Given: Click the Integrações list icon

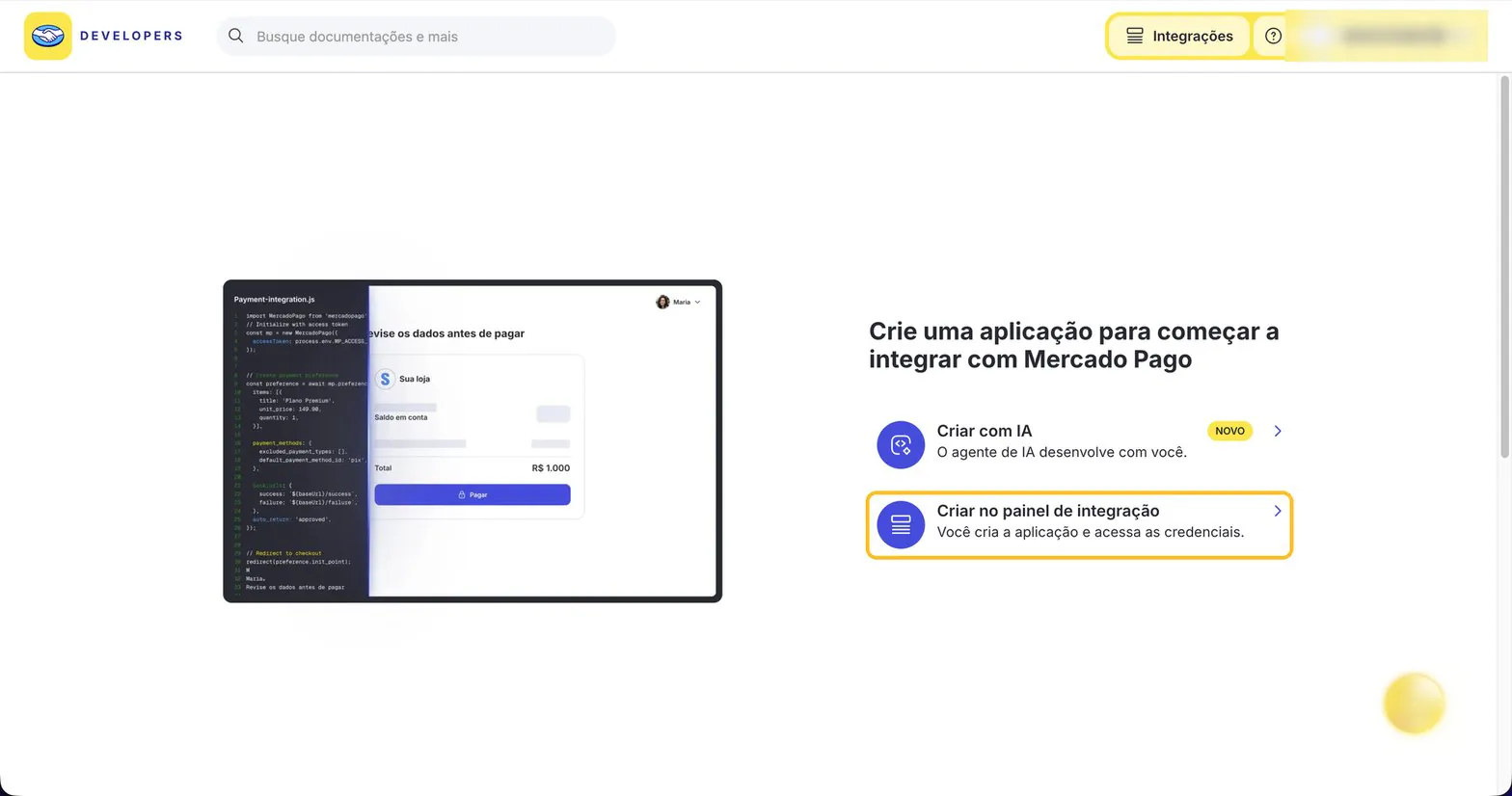Looking at the screenshot, I should pyautogui.click(x=1135, y=36).
